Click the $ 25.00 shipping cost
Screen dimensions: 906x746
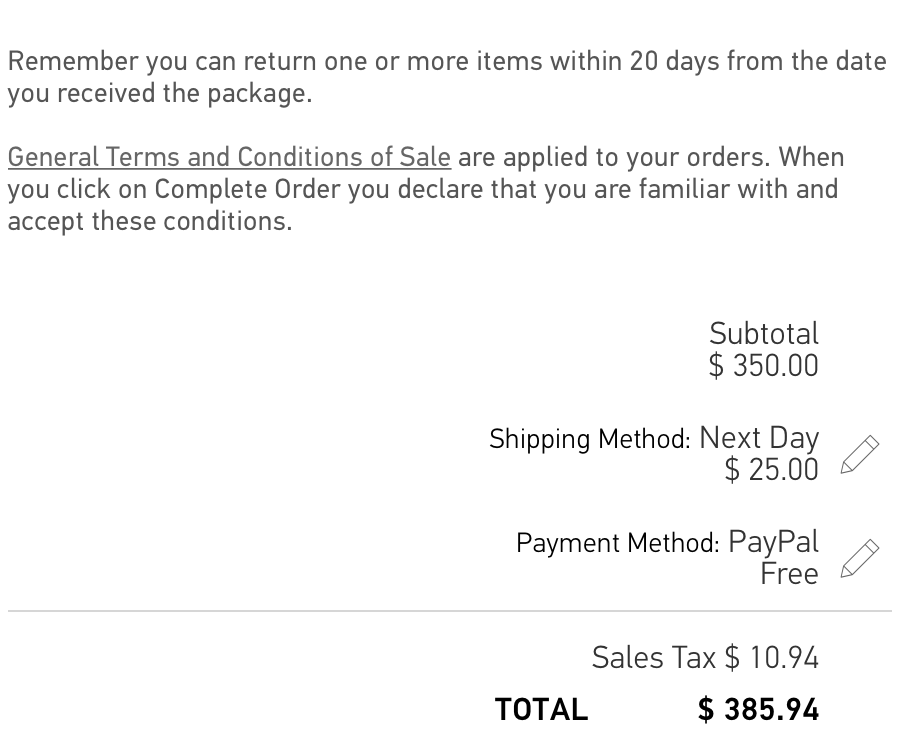[x=771, y=470]
